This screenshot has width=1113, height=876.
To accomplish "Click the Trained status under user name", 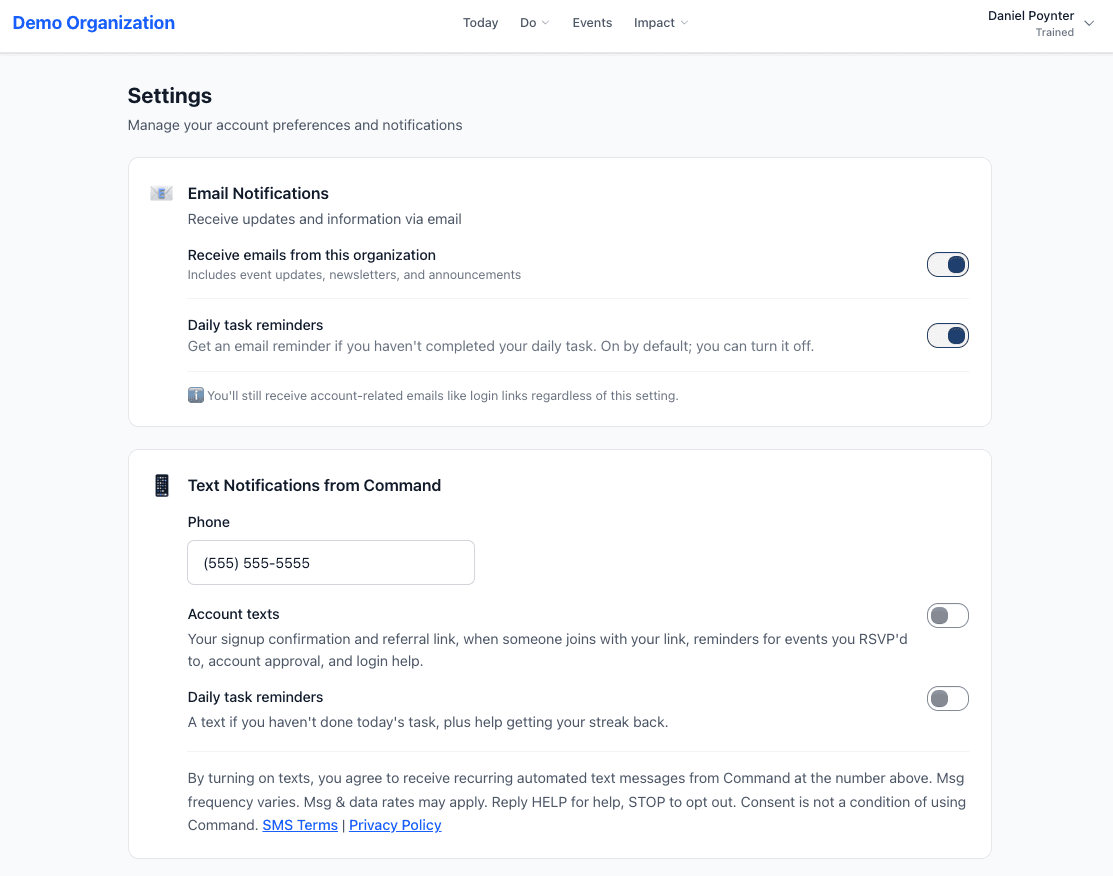I will (1054, 33).
